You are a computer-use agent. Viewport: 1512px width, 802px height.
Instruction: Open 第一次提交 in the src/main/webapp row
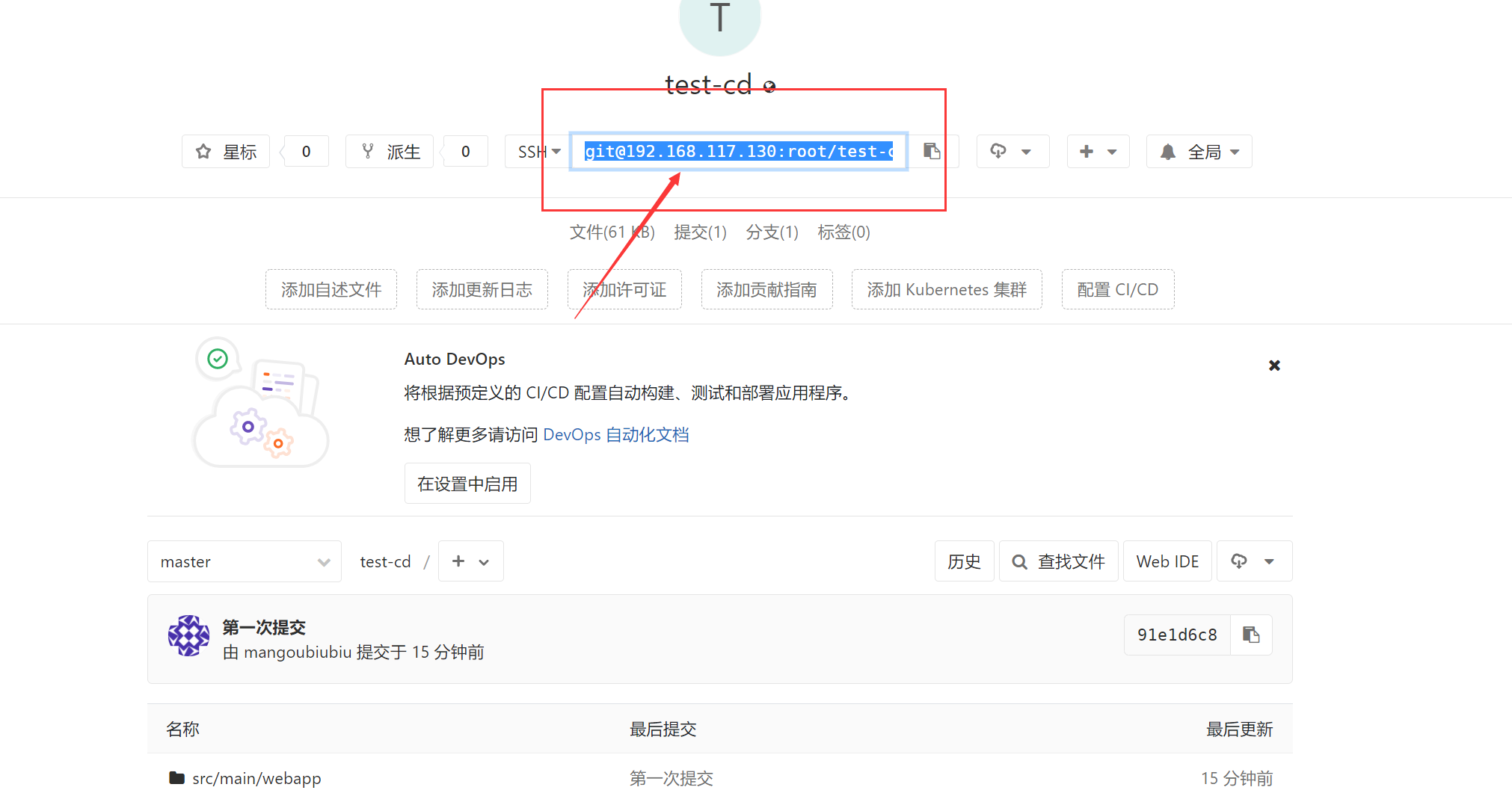coord(671,778)
